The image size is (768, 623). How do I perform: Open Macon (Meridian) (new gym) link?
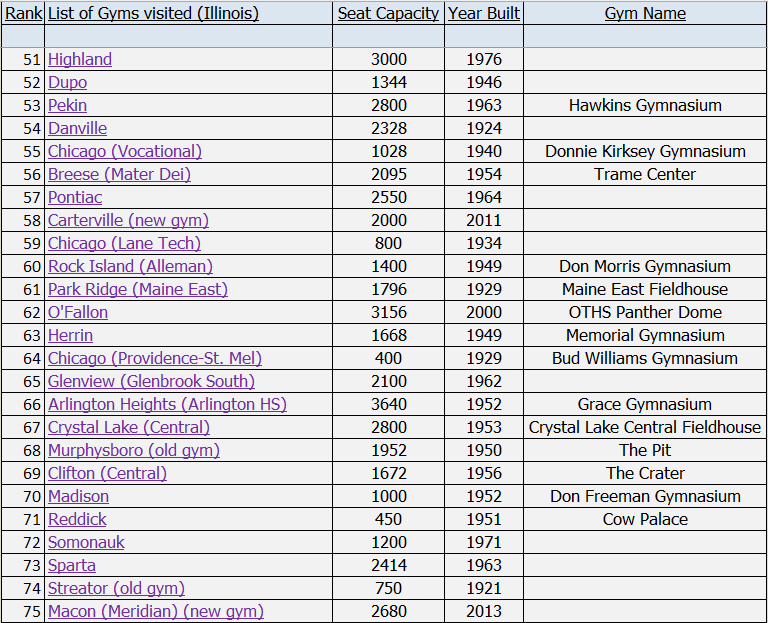(156, 612)
